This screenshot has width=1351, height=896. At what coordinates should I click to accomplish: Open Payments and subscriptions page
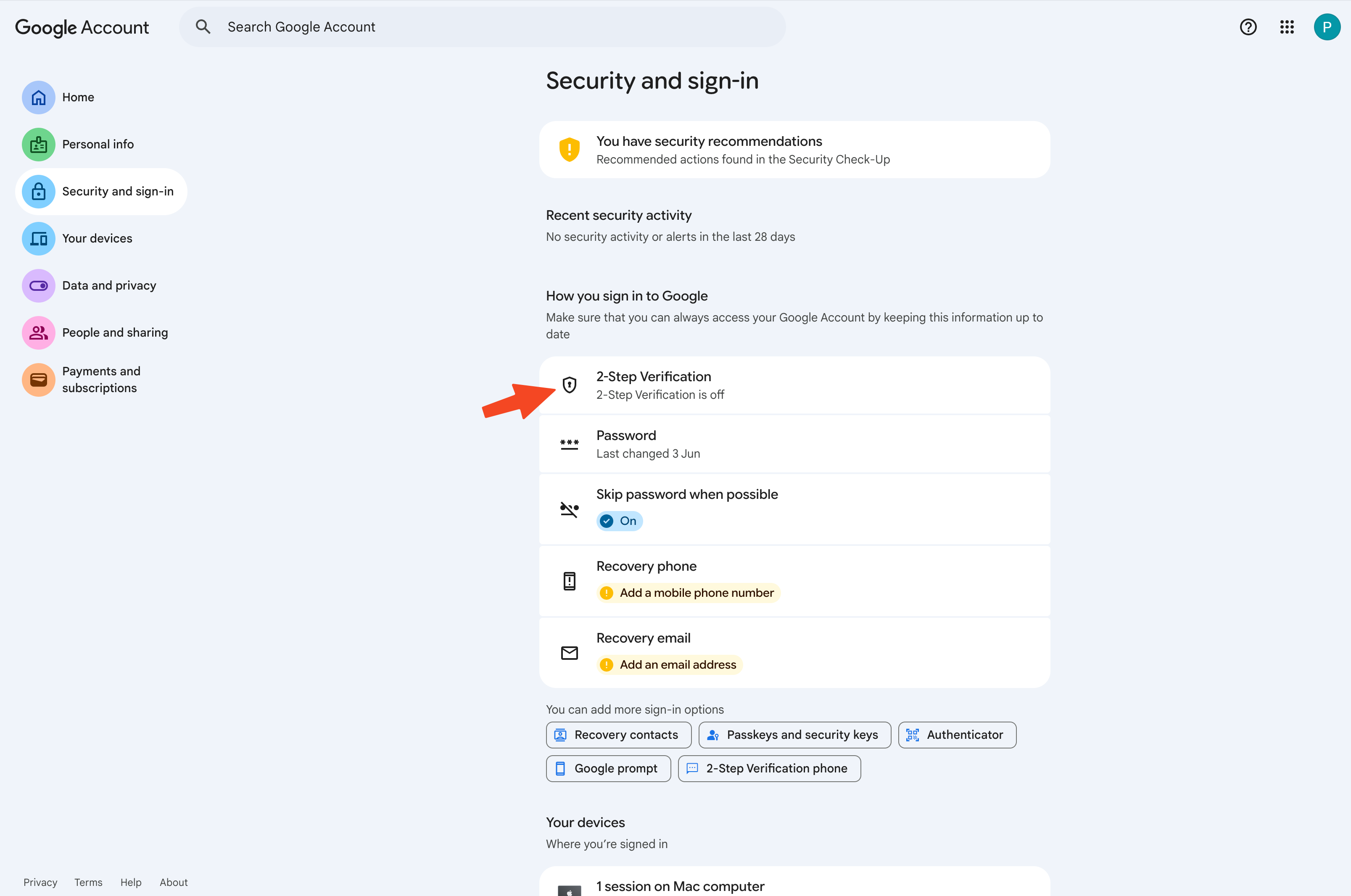pos(100,379)
